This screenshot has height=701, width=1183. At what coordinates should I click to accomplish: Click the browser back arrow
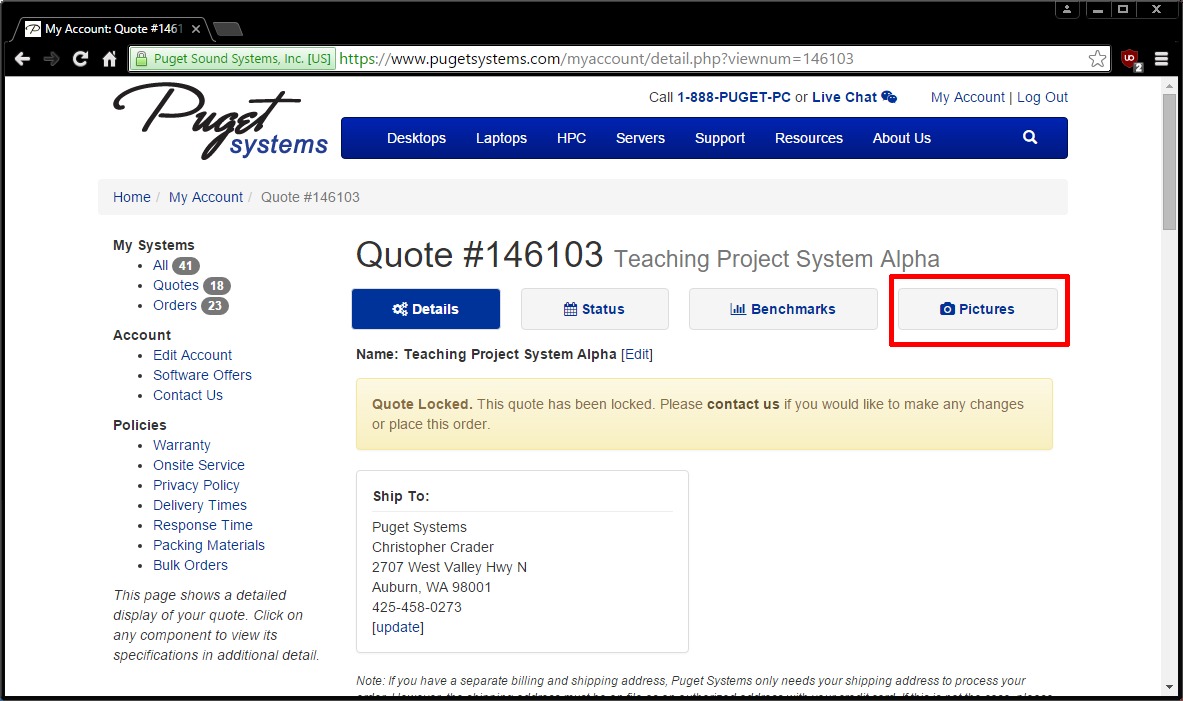click(22, 59)
